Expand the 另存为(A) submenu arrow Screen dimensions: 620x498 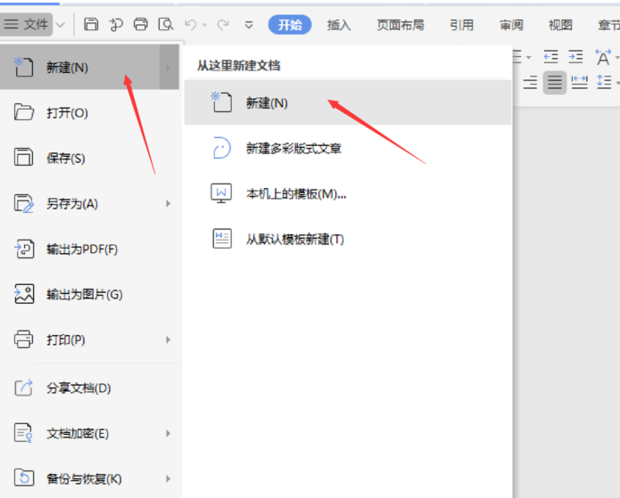pos(168,203)
